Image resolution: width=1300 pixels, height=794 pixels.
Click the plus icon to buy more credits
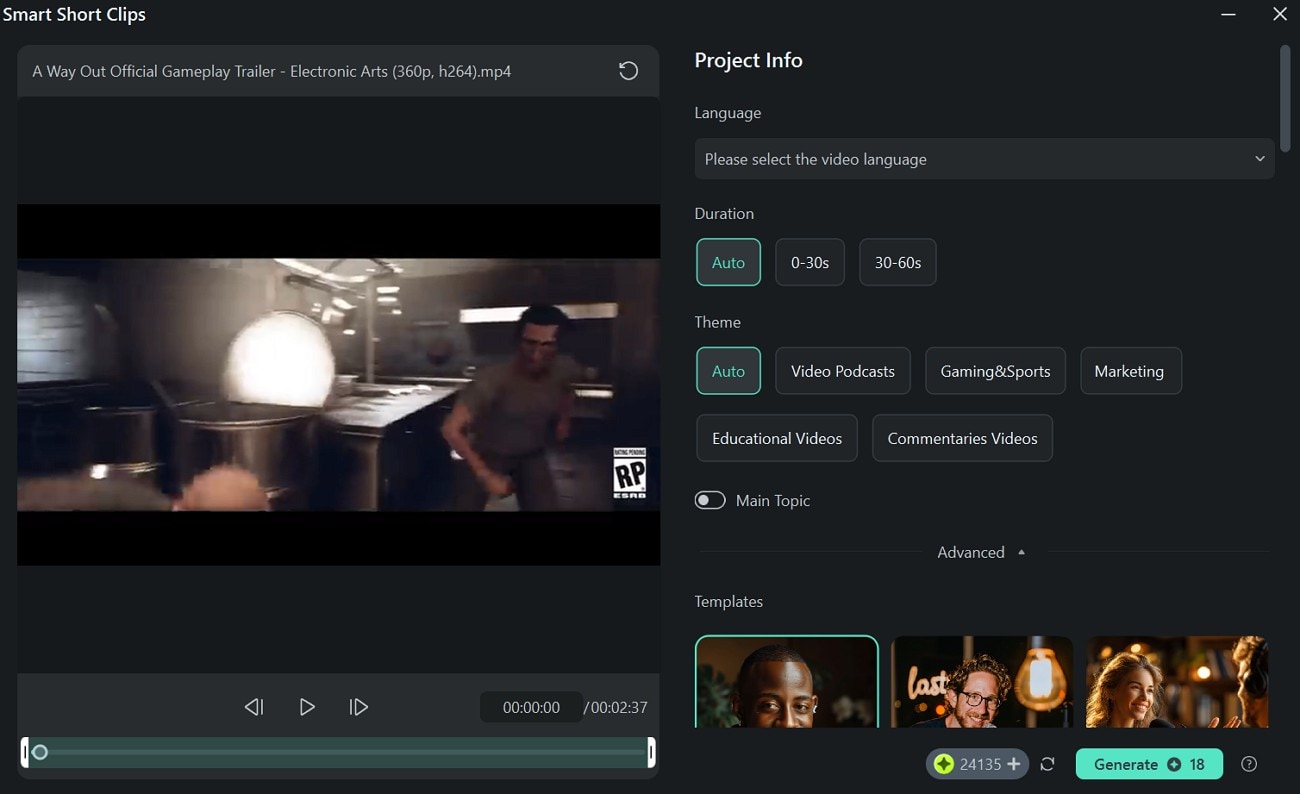click(x=1014, y=763)
